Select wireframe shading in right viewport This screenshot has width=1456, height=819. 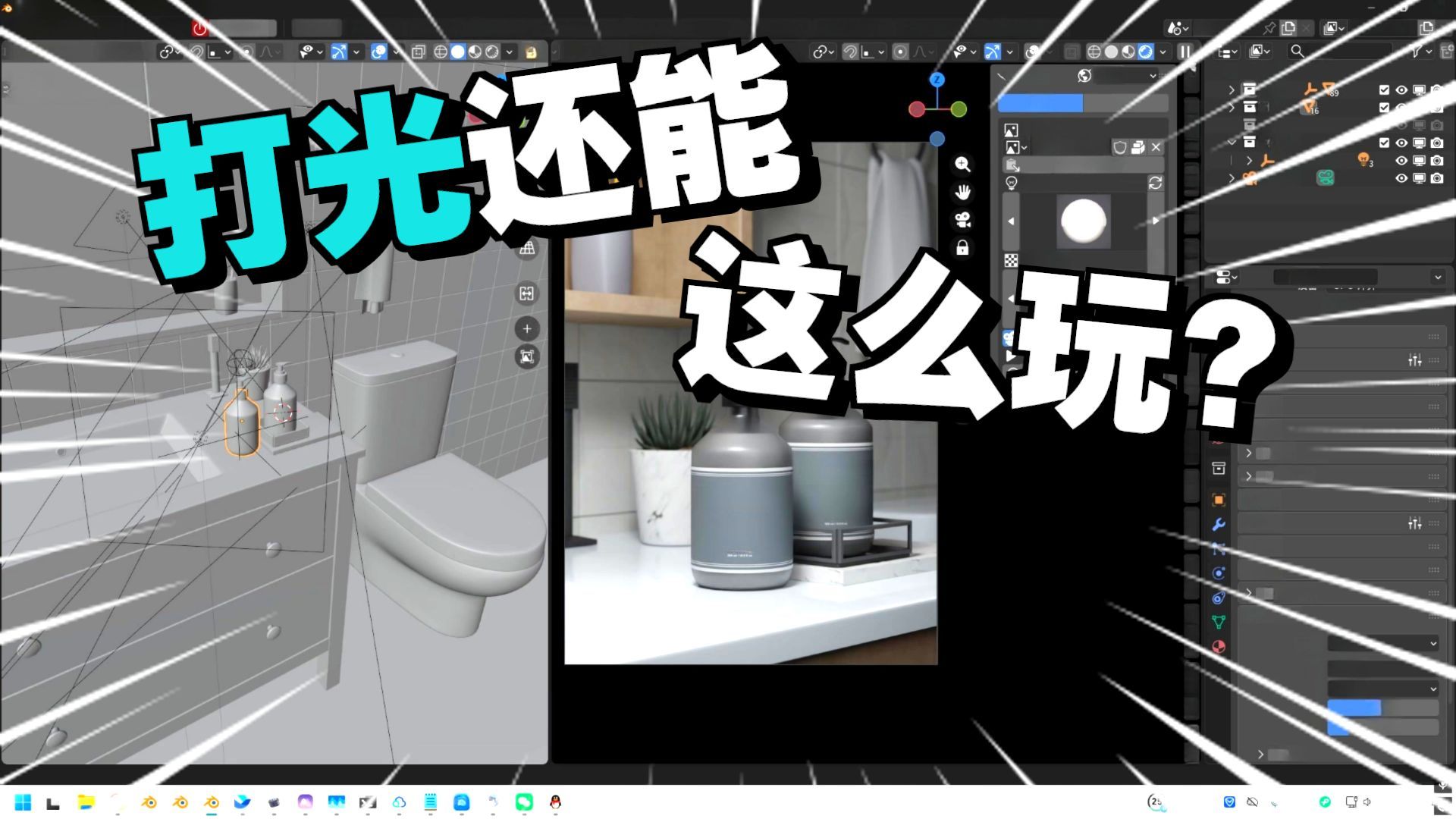[x=1094, y=52]
